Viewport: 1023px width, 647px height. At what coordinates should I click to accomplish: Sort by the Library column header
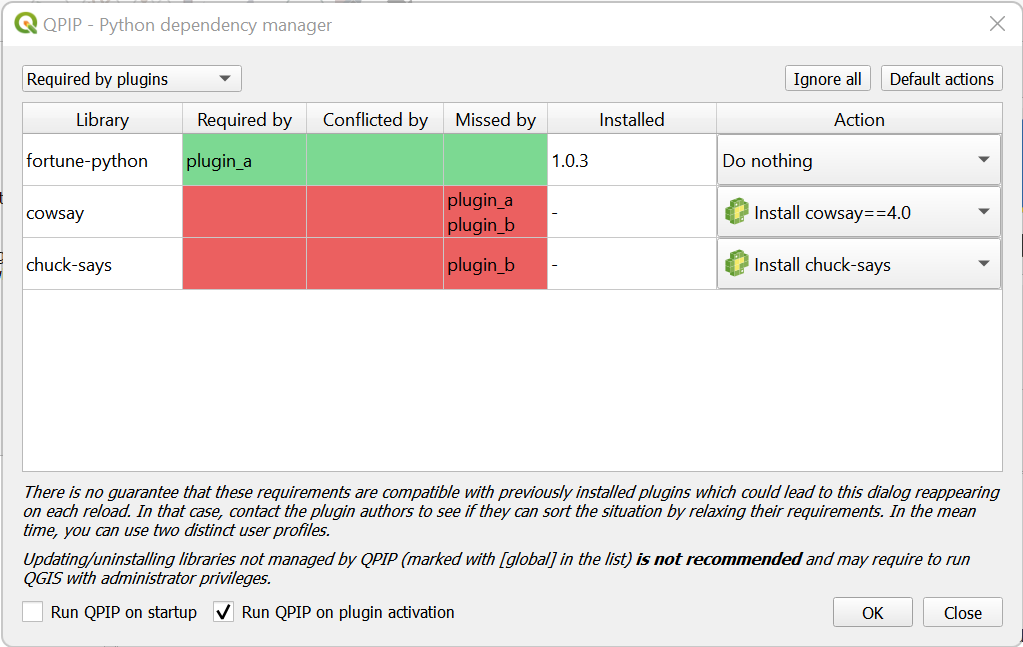pos(102,119)
